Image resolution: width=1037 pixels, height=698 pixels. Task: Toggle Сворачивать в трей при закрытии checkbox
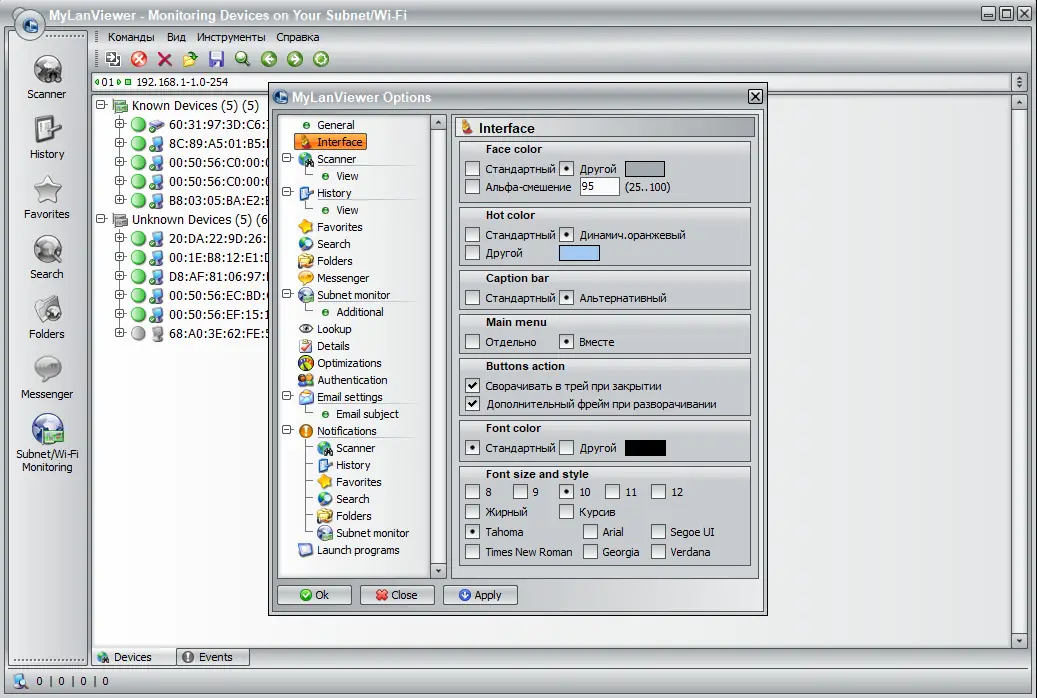tap(472, 386)
